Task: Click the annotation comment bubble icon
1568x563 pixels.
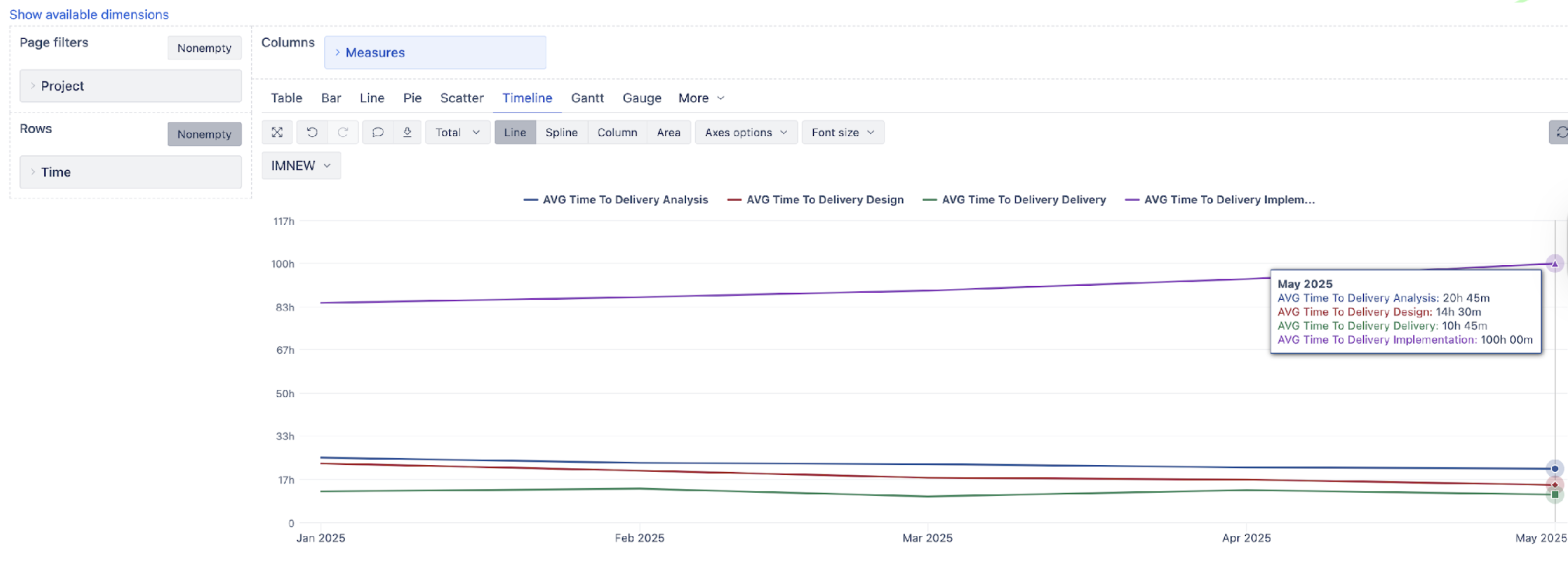Action: [x=378, y=132]
